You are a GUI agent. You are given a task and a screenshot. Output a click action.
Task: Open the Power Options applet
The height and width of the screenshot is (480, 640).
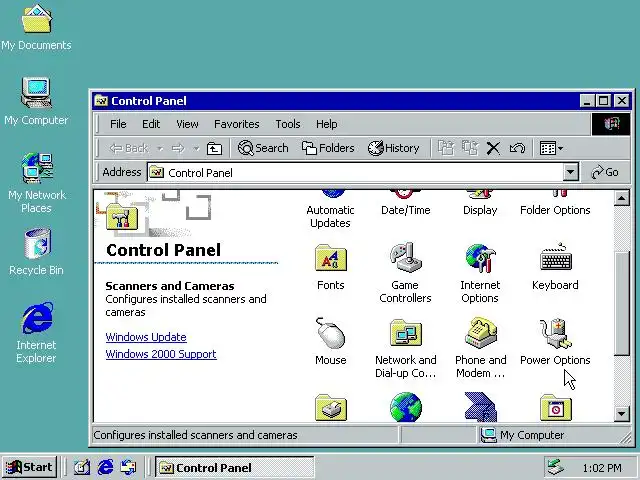click(x=556, y=333)
